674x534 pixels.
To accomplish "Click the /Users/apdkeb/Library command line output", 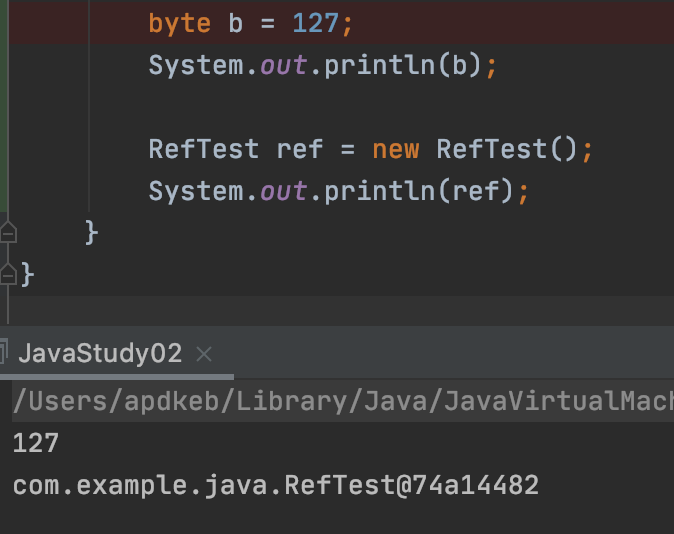I will 343,401.
